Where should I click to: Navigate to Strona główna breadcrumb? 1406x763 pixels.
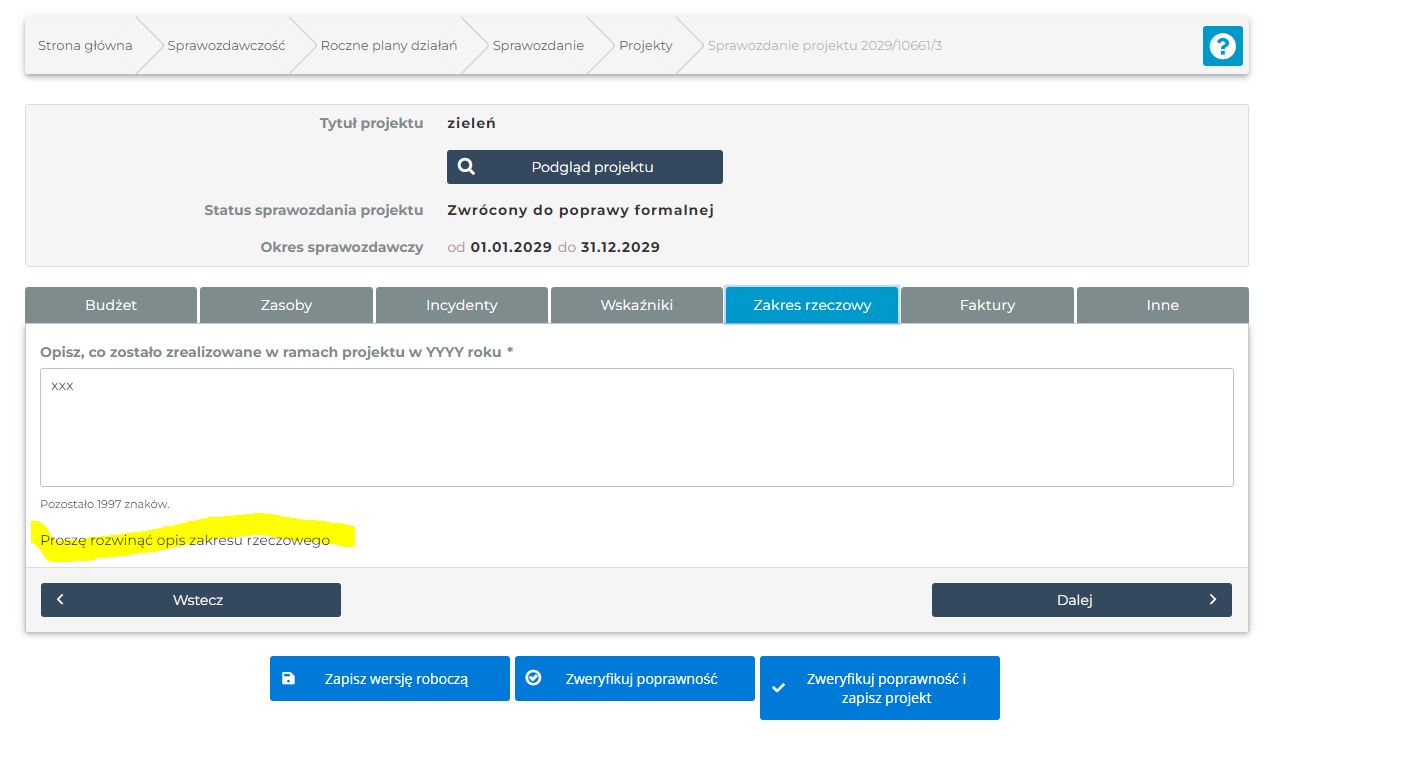(x=85, y=45)
